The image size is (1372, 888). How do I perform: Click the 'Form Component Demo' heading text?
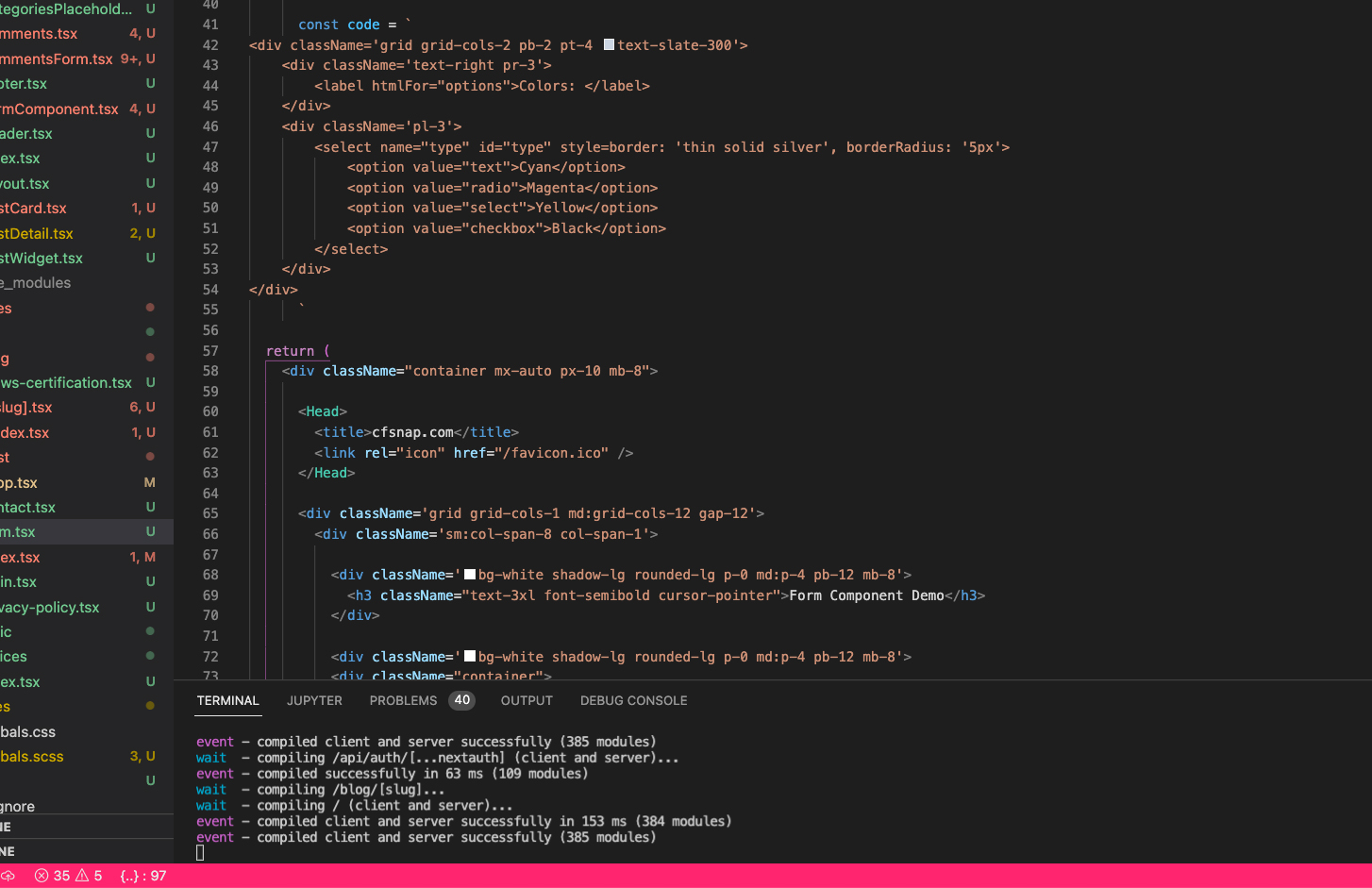click(866, 595)
